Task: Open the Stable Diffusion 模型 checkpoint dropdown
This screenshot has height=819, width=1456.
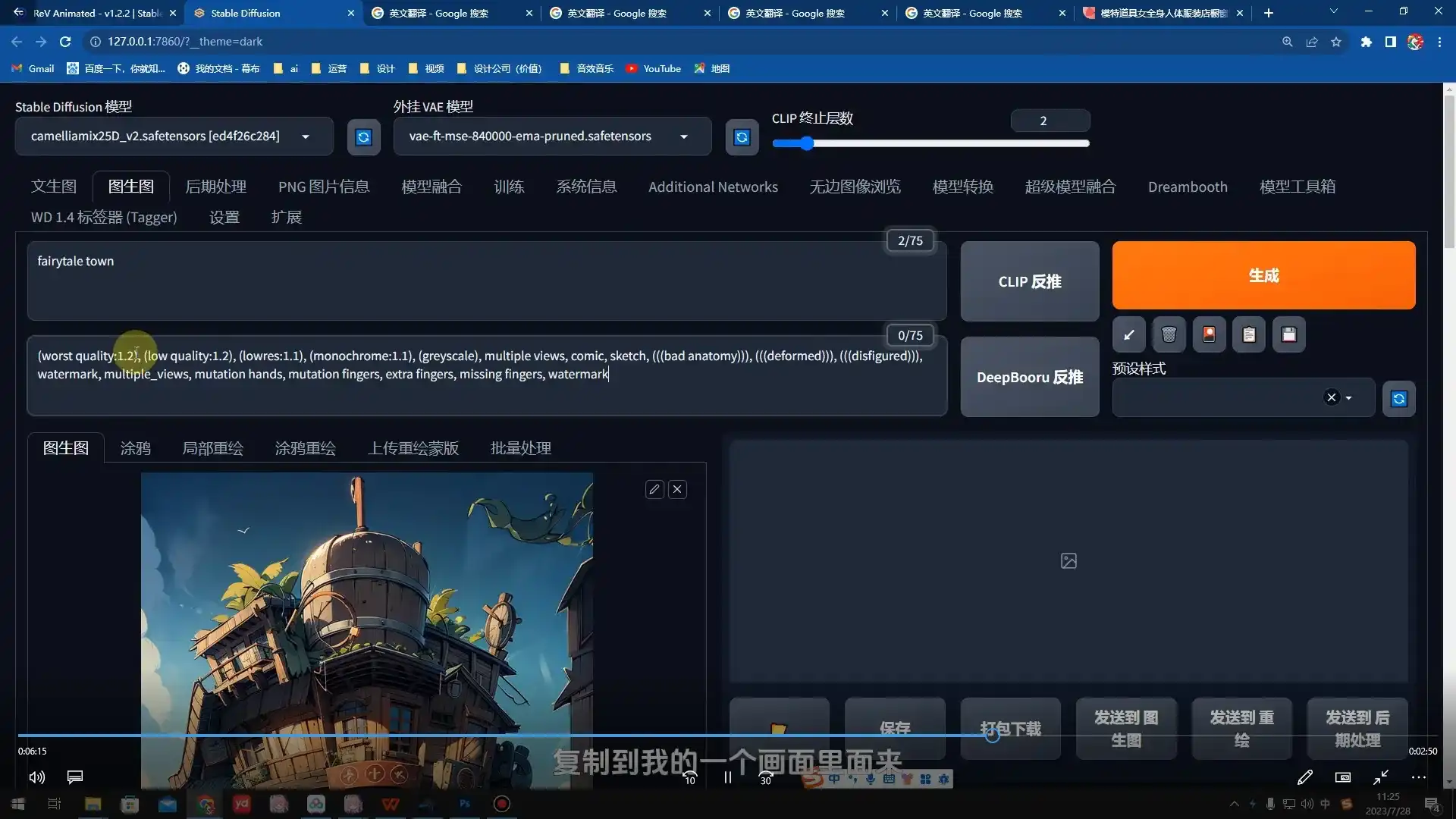Action: pos(306,136)
